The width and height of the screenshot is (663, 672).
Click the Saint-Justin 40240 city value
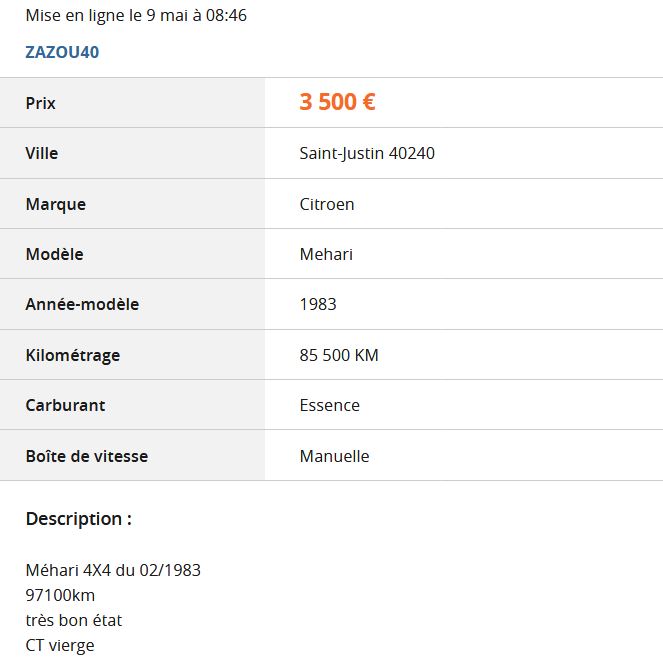367,153
